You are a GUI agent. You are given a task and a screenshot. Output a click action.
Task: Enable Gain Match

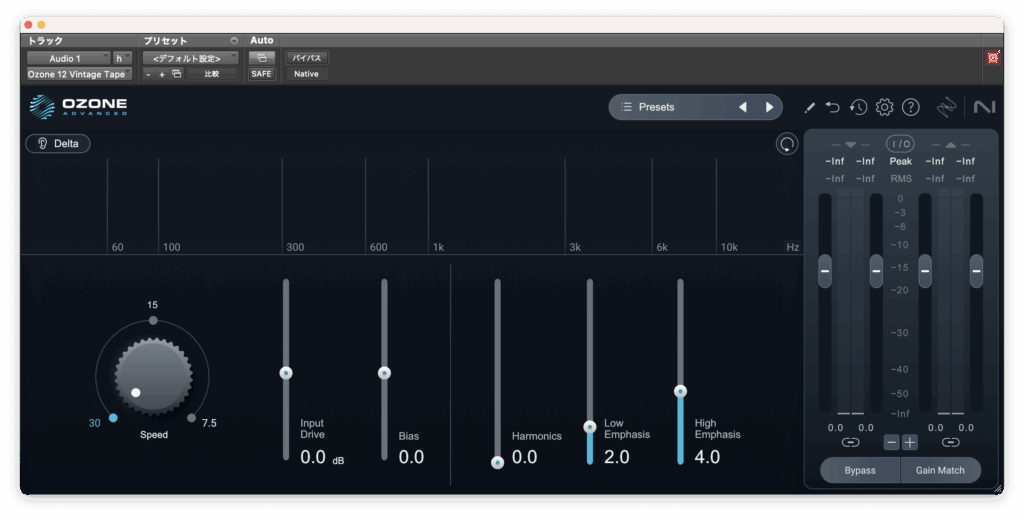(x=939, y=470)
